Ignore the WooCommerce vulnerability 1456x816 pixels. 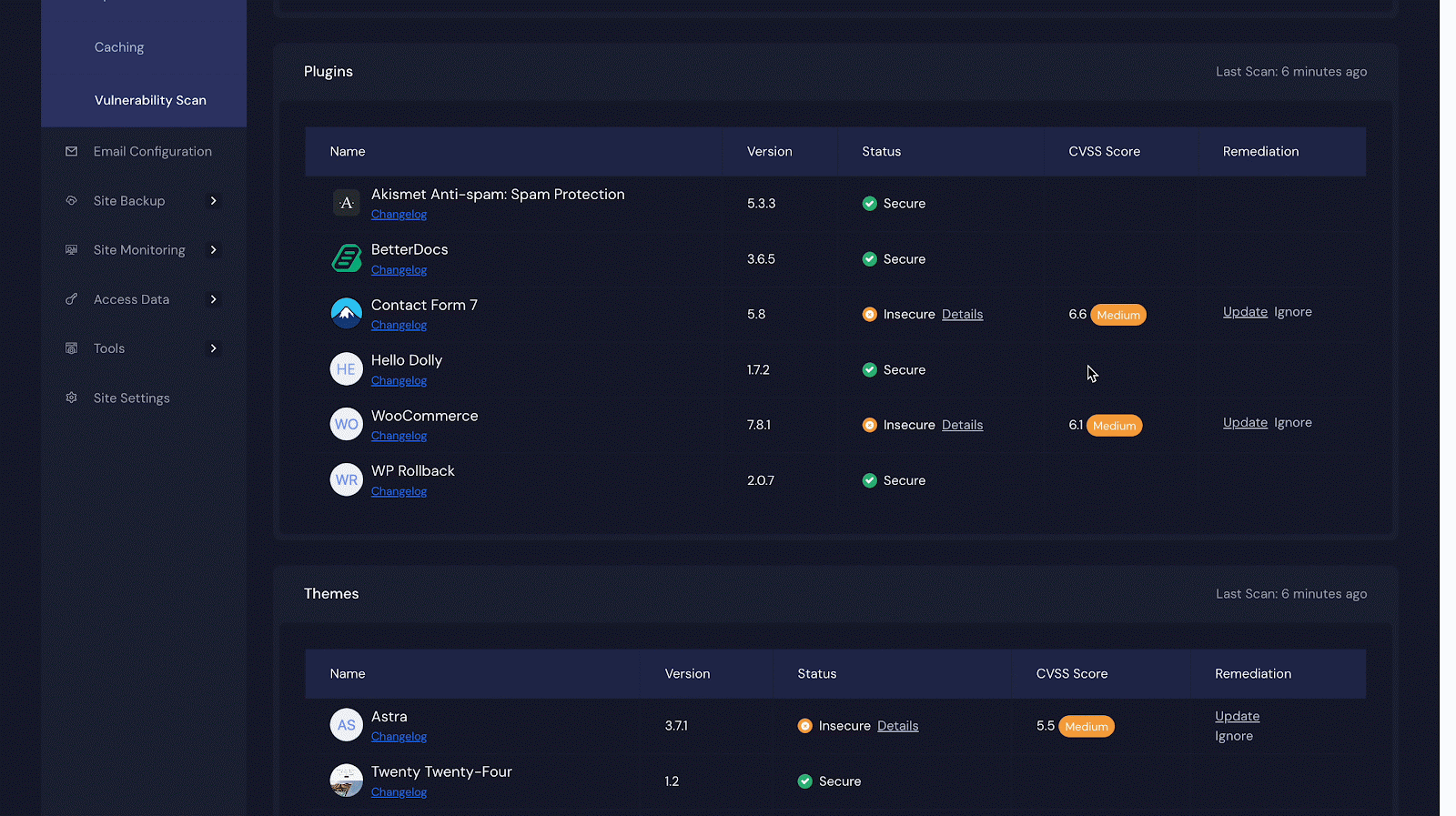1292,423
